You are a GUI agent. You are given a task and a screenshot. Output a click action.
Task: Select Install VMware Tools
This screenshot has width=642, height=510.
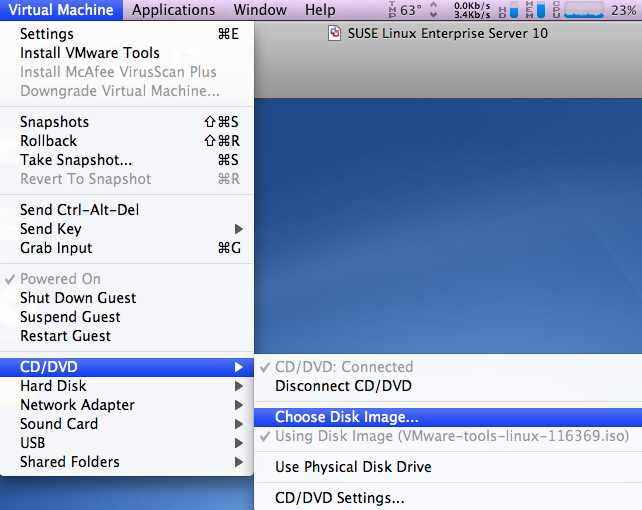127,53
